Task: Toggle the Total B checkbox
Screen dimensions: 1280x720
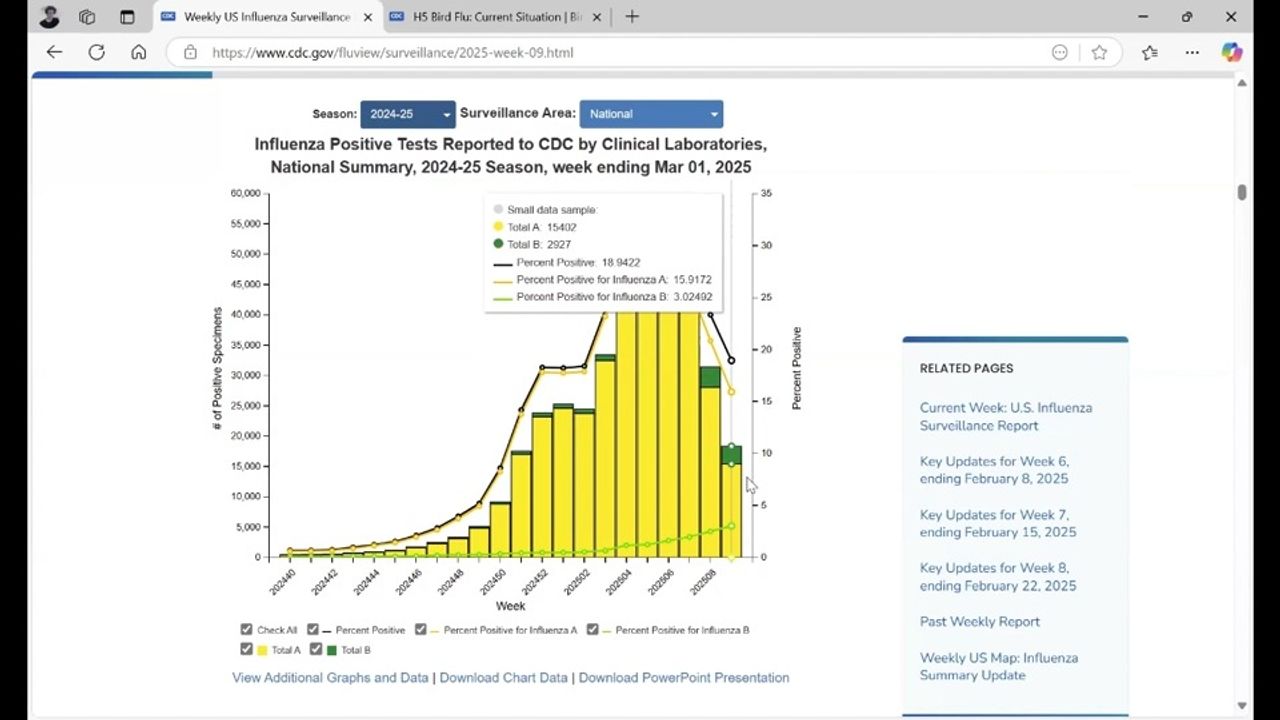Action: pos(316,650)
